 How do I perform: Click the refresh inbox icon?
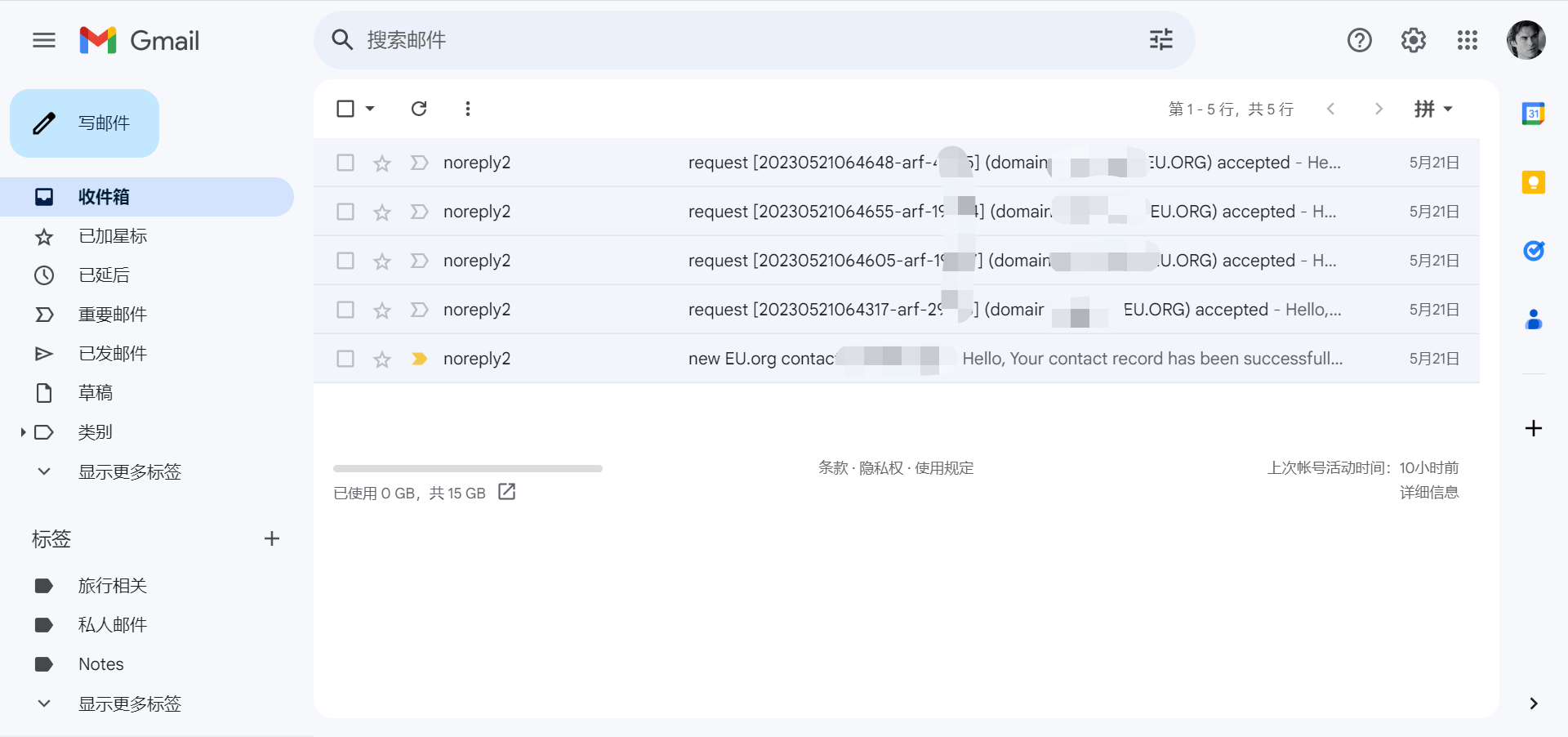tap(419, 109)
